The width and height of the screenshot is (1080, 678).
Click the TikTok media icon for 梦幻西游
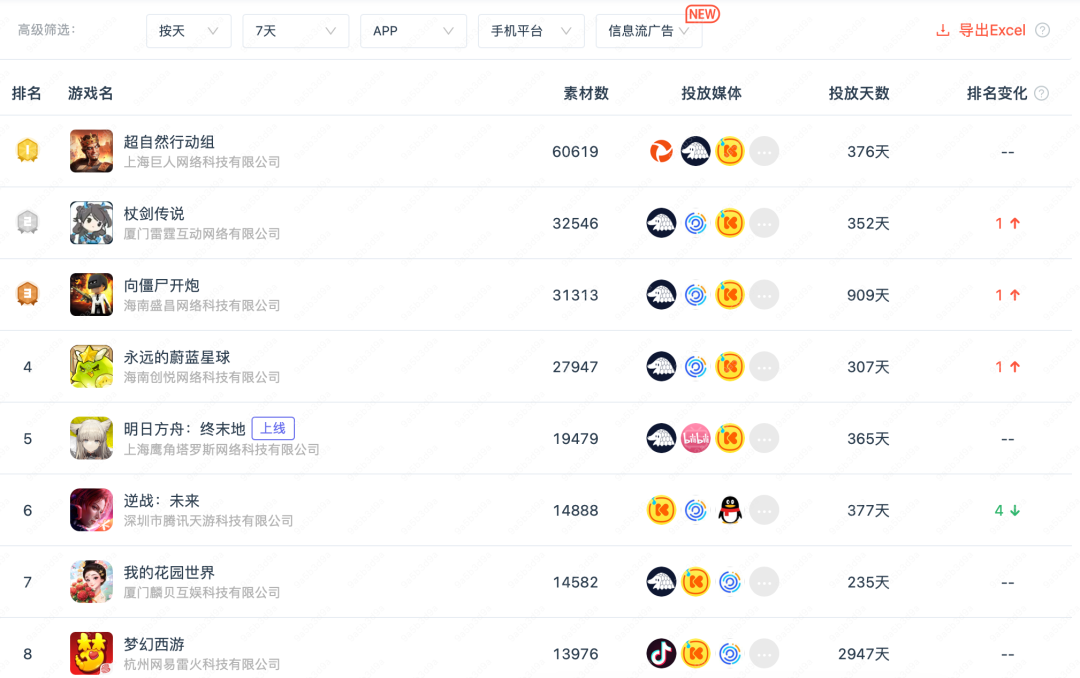661,653
